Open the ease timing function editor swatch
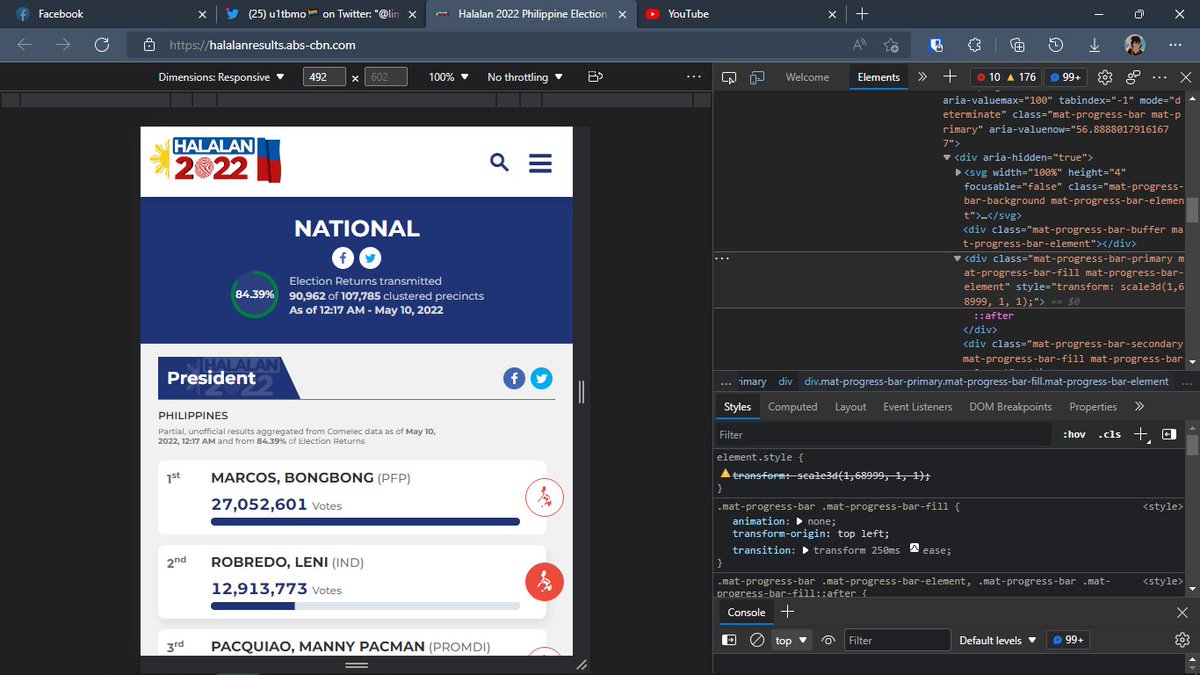The width and height of the screenshot is (1200, 675). (914, 549)
